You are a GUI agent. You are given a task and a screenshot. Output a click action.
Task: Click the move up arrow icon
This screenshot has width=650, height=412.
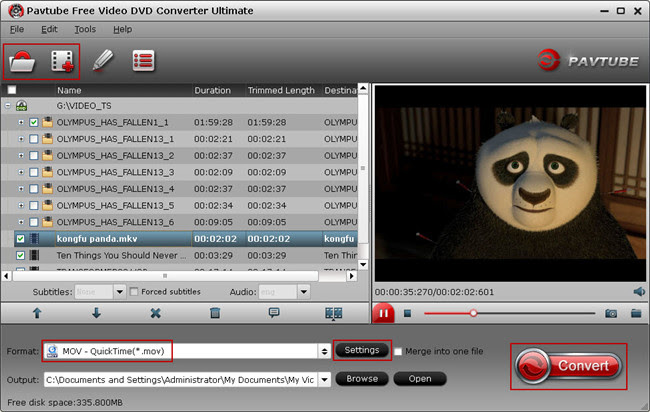(37, 313)
